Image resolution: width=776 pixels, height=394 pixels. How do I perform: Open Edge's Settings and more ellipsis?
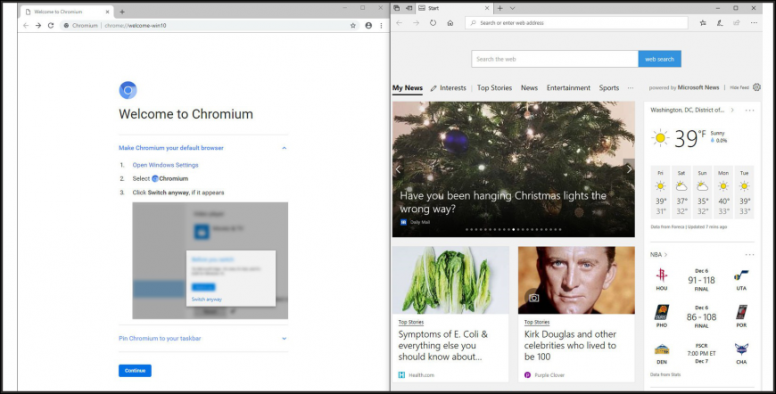(754, 23)
